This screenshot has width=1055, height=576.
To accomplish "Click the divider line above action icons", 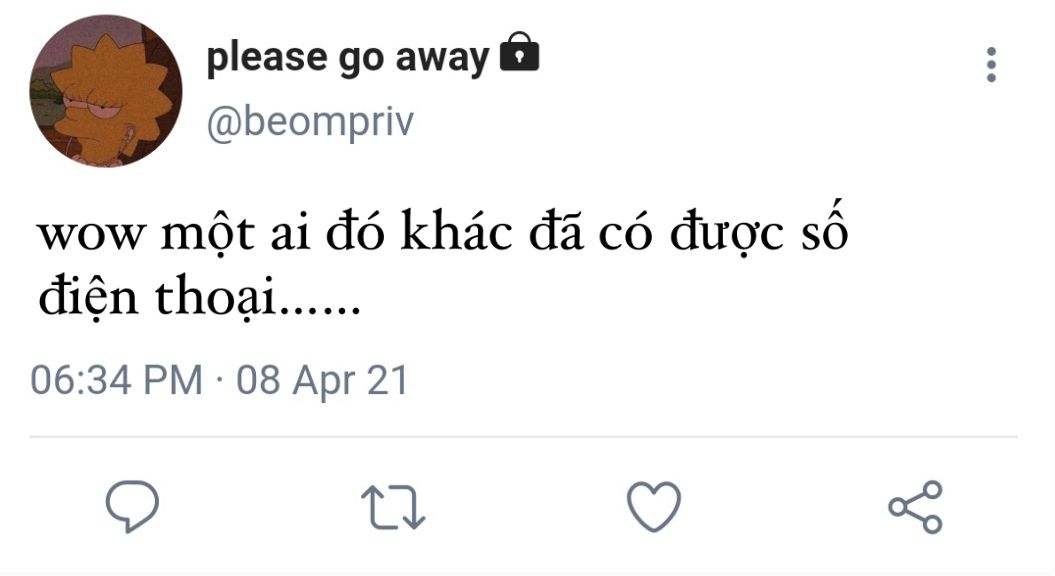I will (523, 437).
